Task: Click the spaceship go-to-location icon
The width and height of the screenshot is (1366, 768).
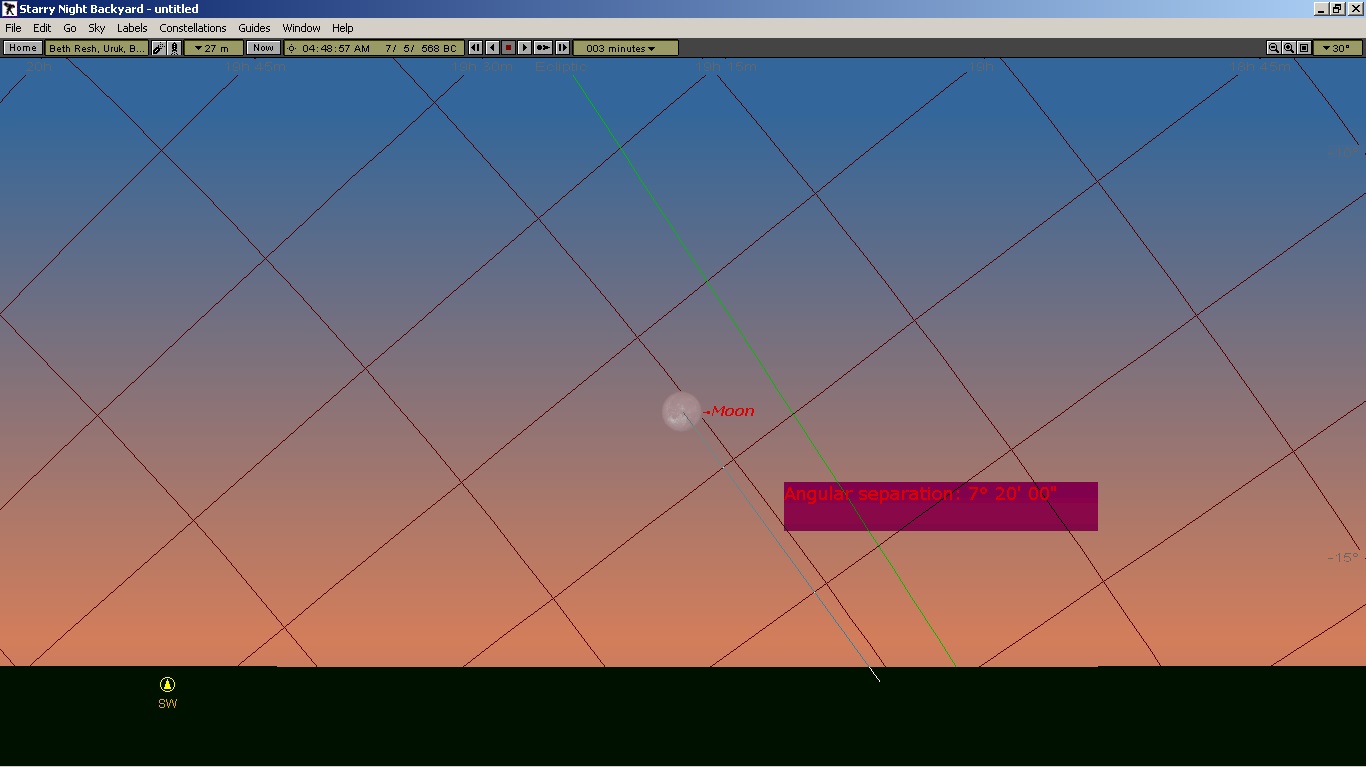Action: tap(159, 48)
